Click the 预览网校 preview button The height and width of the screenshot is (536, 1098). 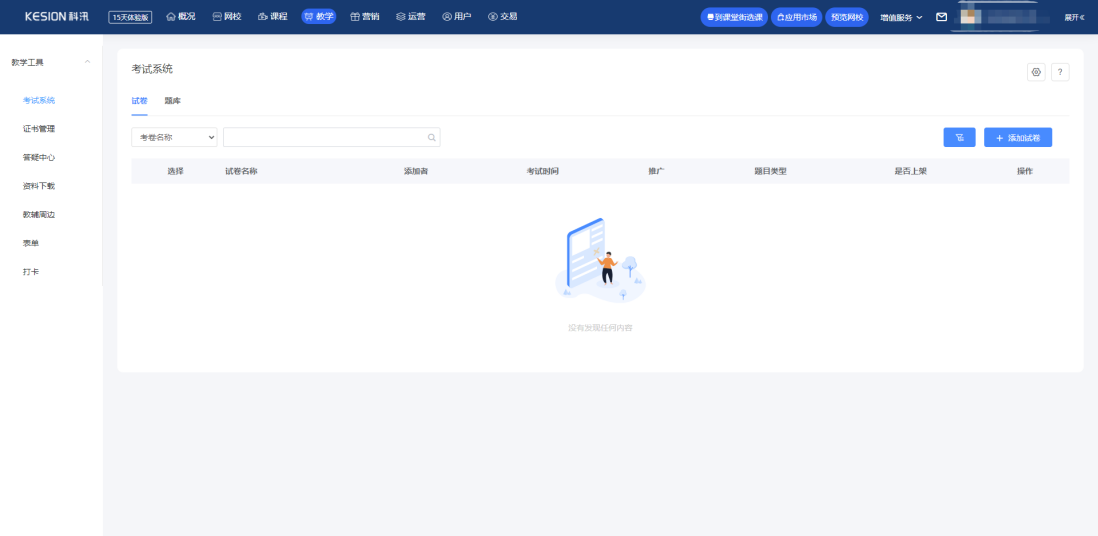click(x=847, y=17)
